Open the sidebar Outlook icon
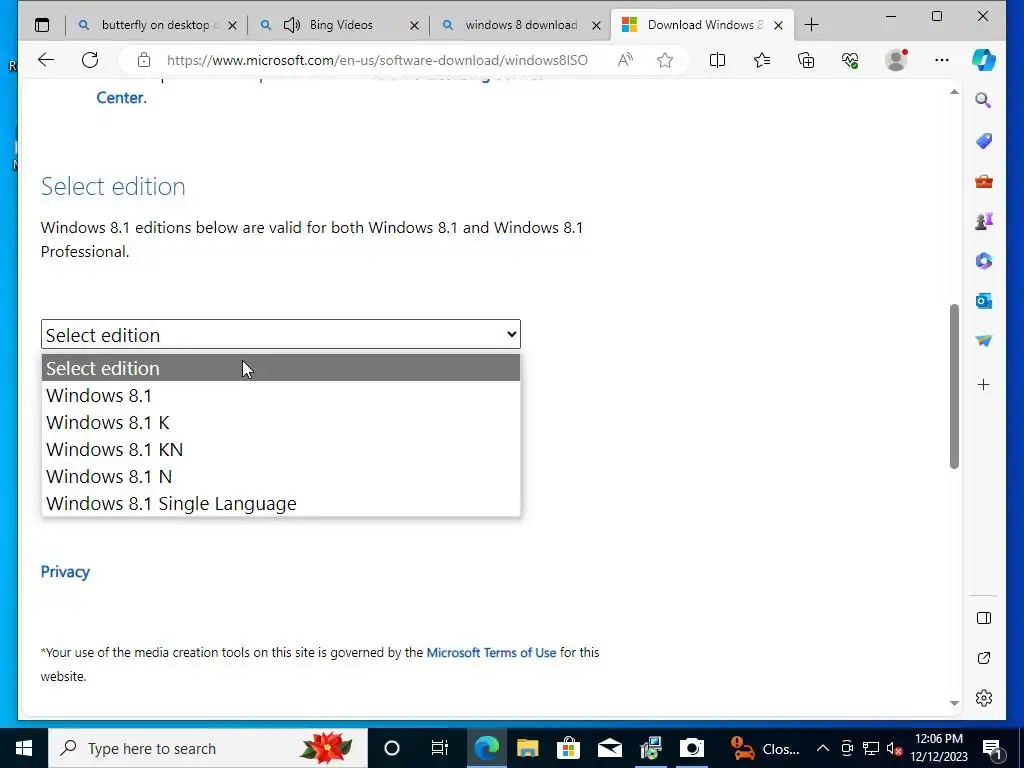 click(984, 301)
